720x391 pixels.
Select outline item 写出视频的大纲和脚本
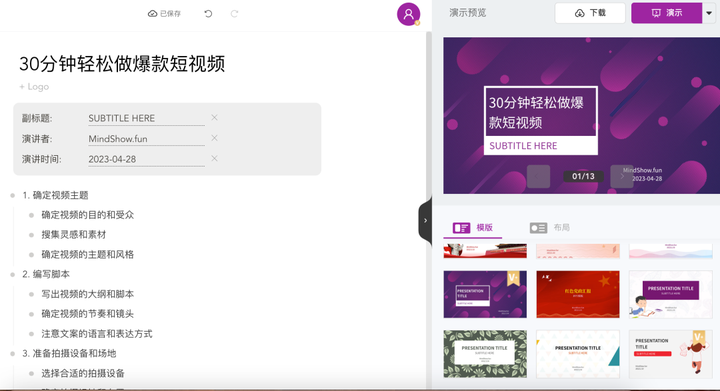coord(88,294)
